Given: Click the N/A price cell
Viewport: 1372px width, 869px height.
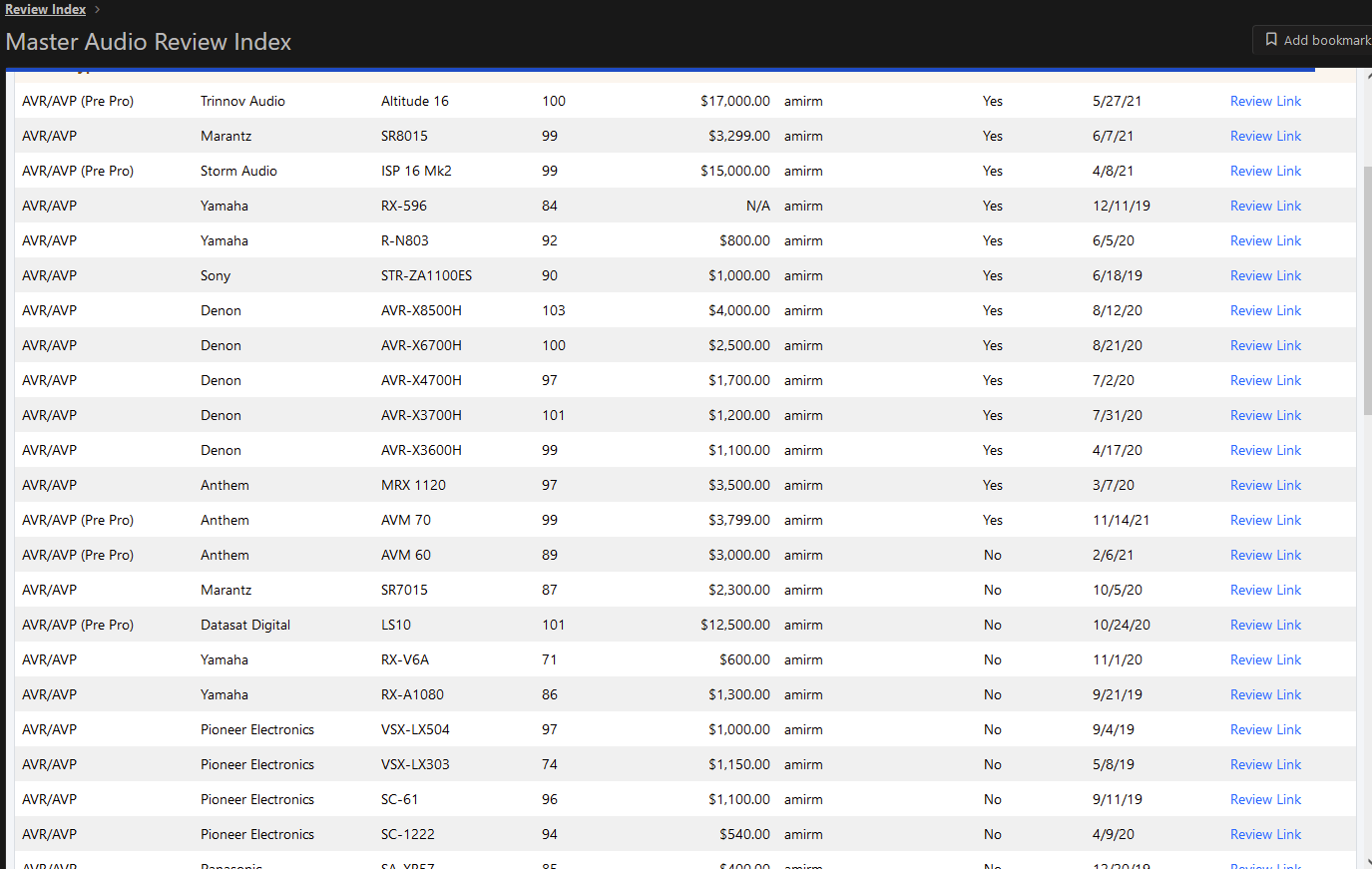Looking at the screenshot, I should [x=758, y=206].
